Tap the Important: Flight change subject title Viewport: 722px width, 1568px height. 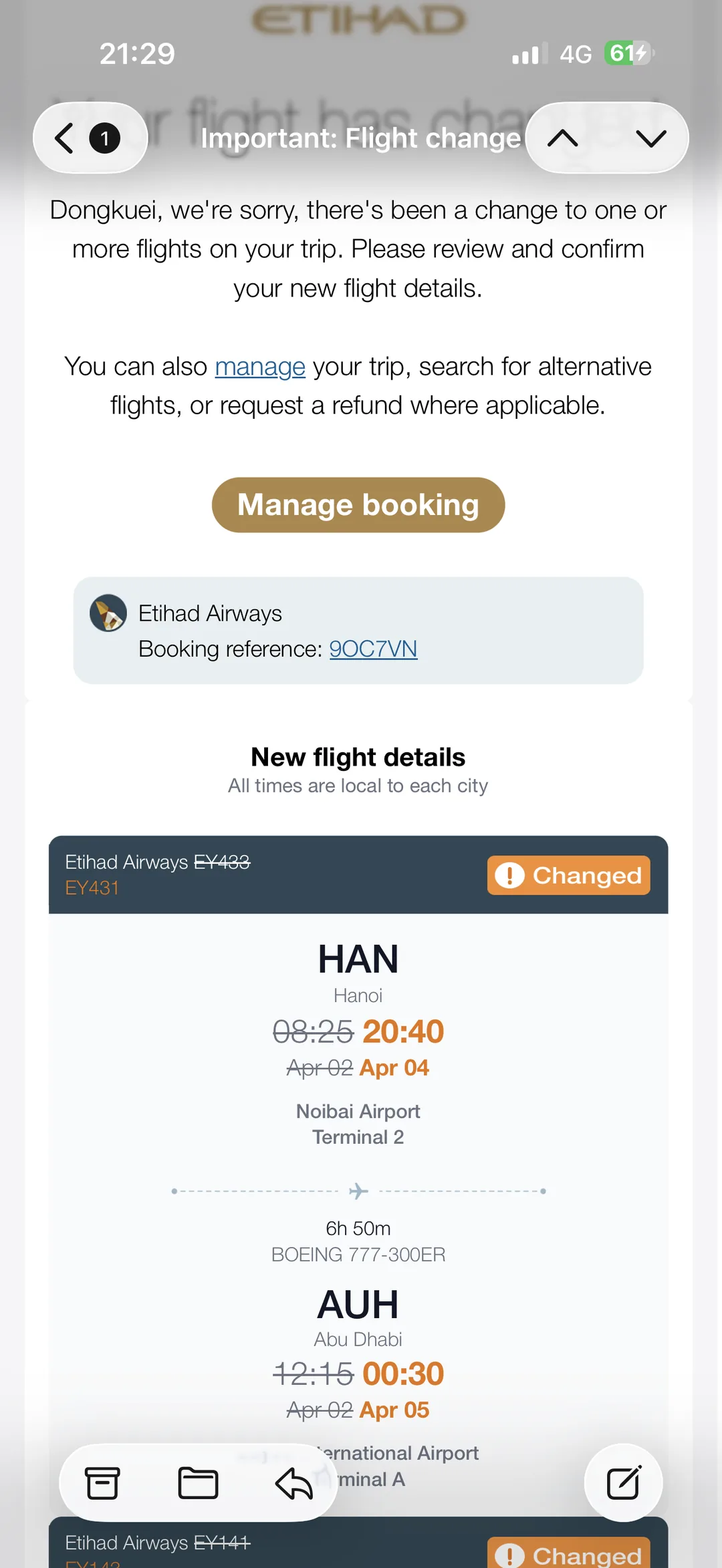coord(361,138)
